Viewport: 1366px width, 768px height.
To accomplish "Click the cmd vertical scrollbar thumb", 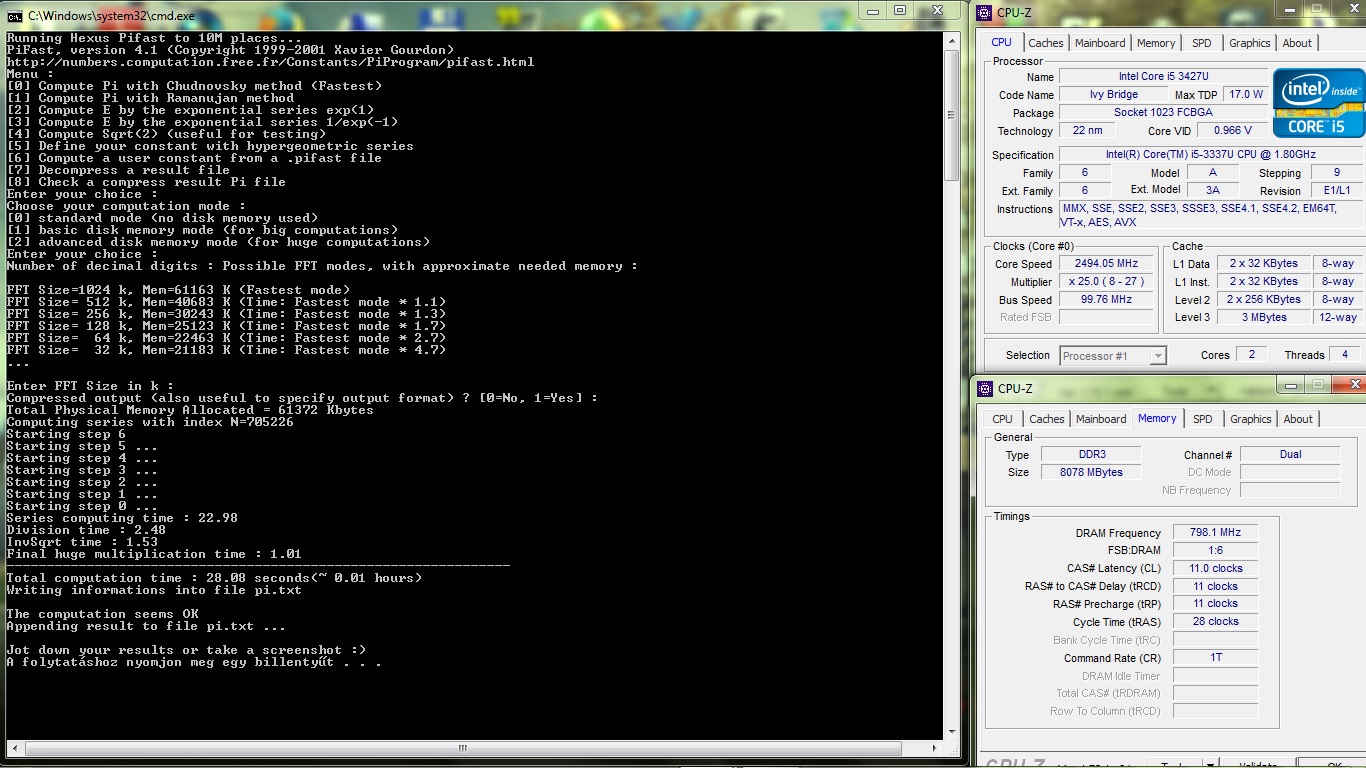I will click(952, 115).
